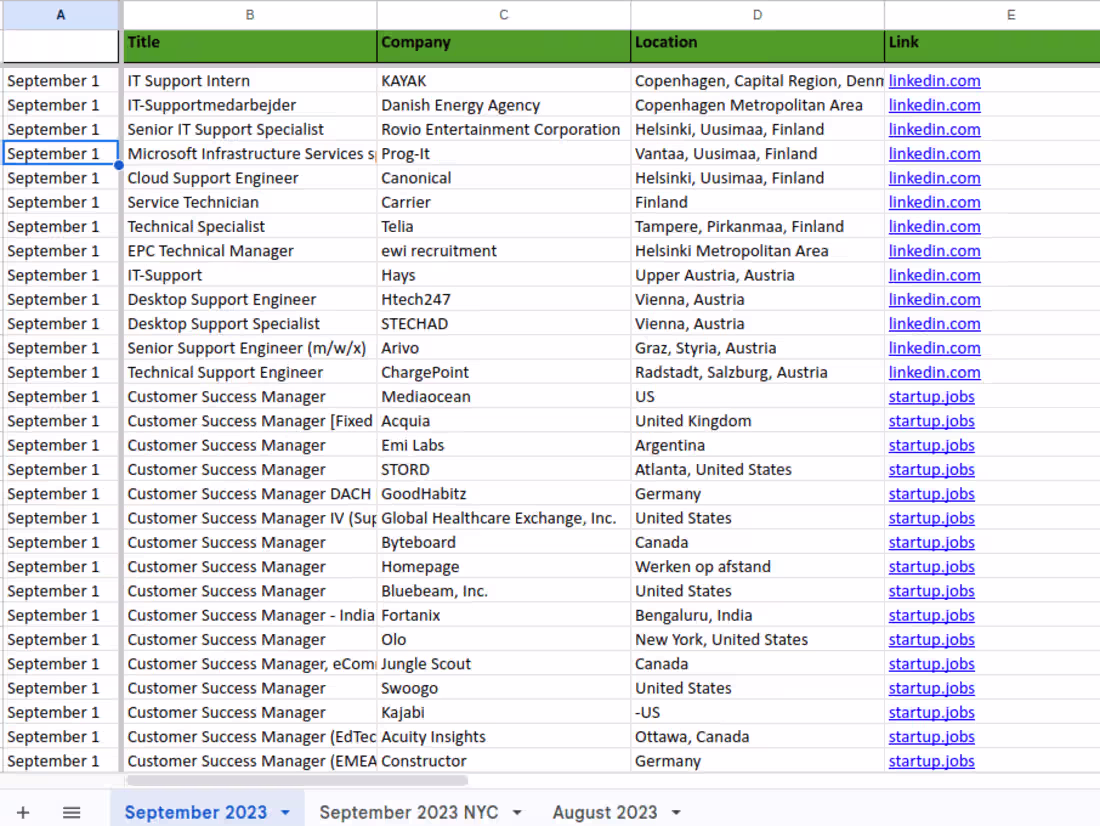
Task: Select Graz, Styria, Austria cell
Action: pyautogui.click(x=758, y=348)
